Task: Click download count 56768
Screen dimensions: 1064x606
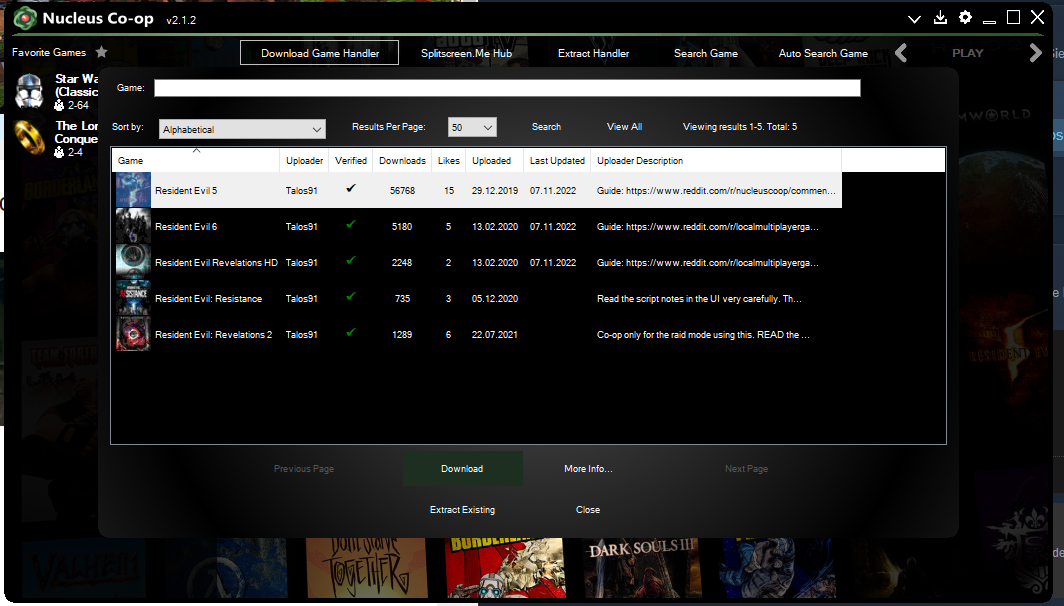Action: (402, 191)
